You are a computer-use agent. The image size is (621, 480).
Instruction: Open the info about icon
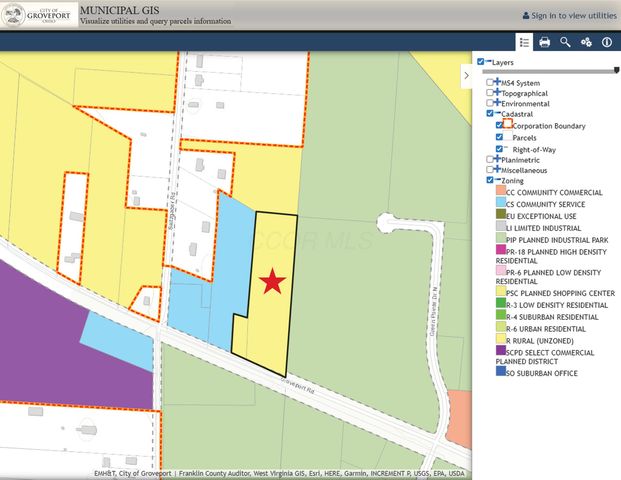click(x=607, y=42)
